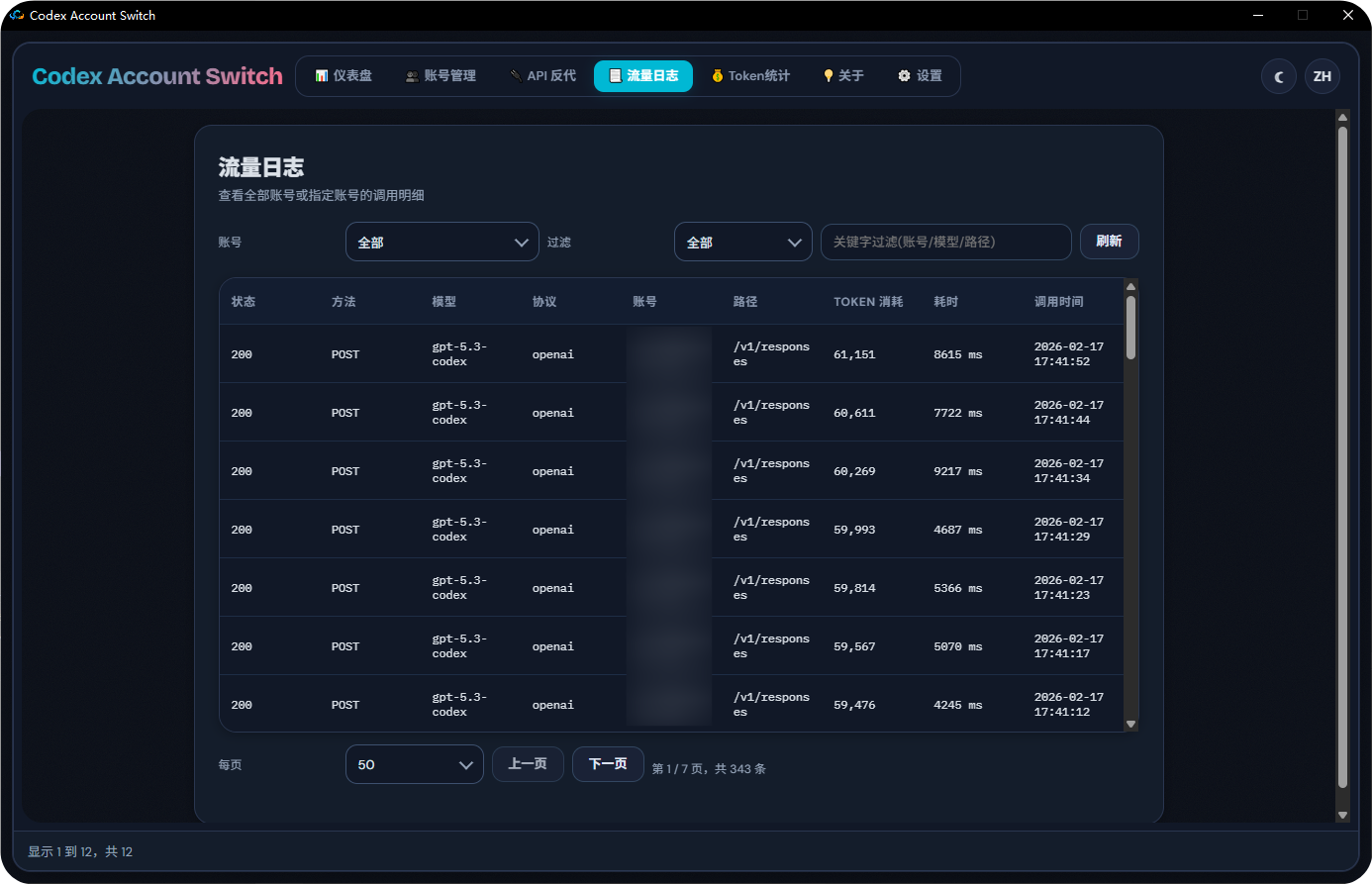Select the token value 59,814

tap(854, 588)
